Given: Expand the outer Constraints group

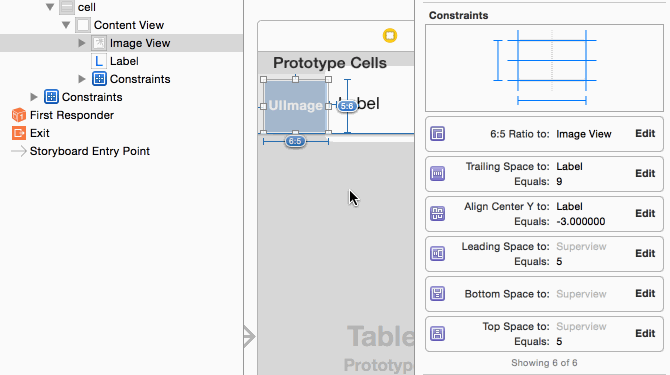Looking at the screenshot, I should coord(34,97).
